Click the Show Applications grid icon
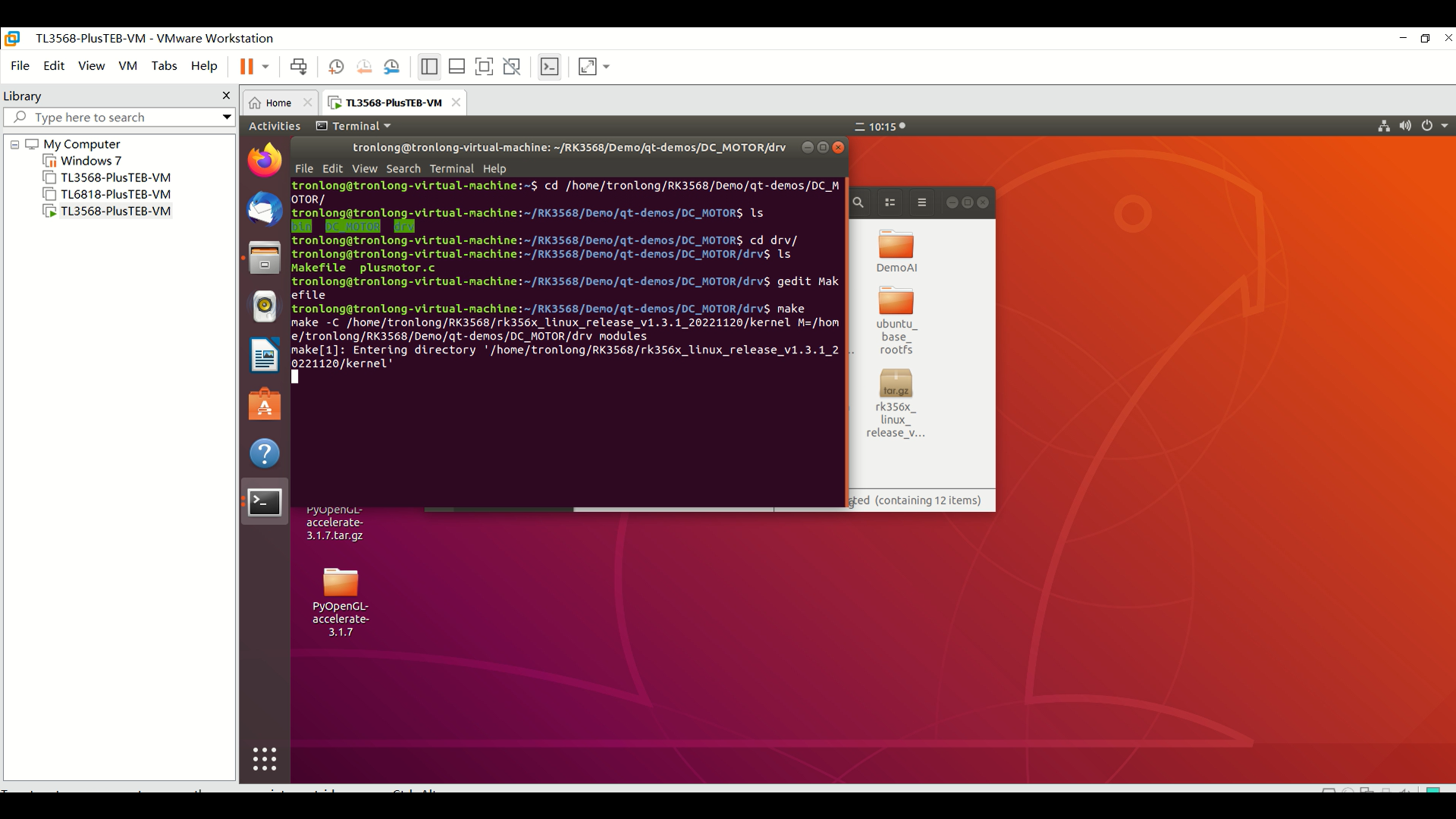The image size is (1456, 819). 264,759
